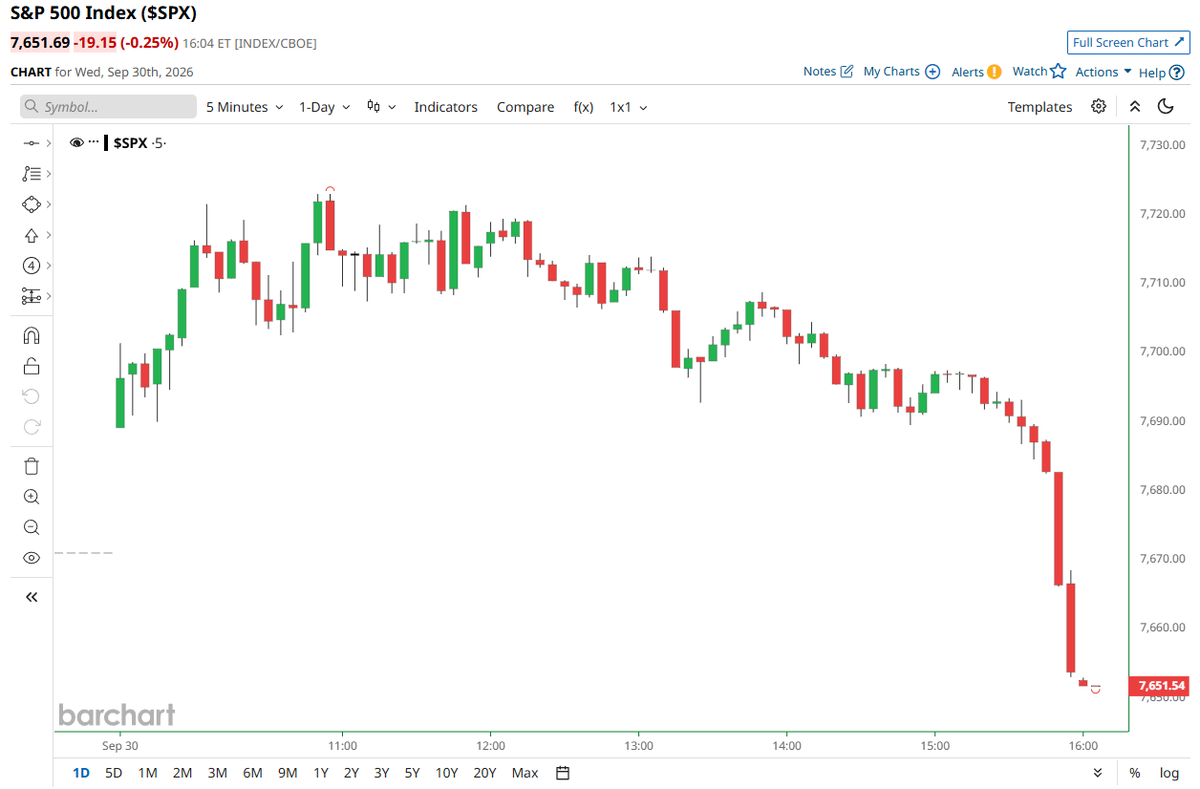1200x789 pixels.
Task: Select the 9M range
Action: tap(288, 773)
